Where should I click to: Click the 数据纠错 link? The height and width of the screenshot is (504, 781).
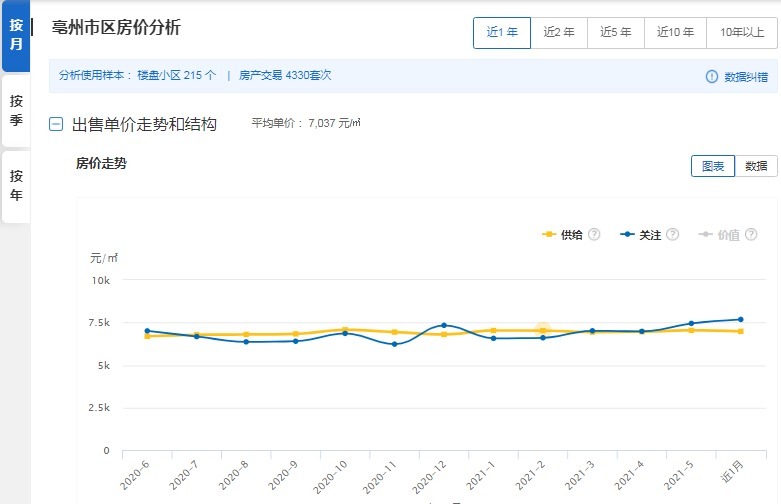click(x=746, y=77)
